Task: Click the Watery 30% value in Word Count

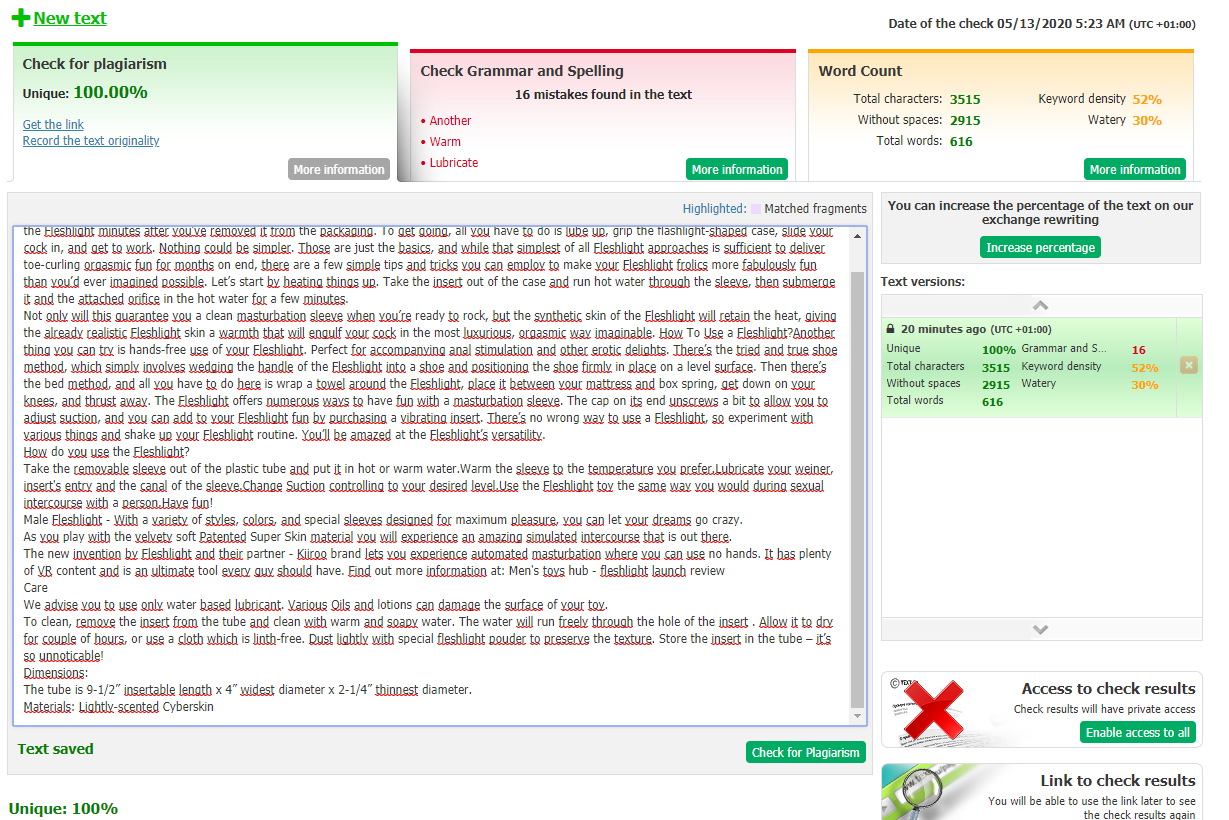Action: [x=1147, y=120]
